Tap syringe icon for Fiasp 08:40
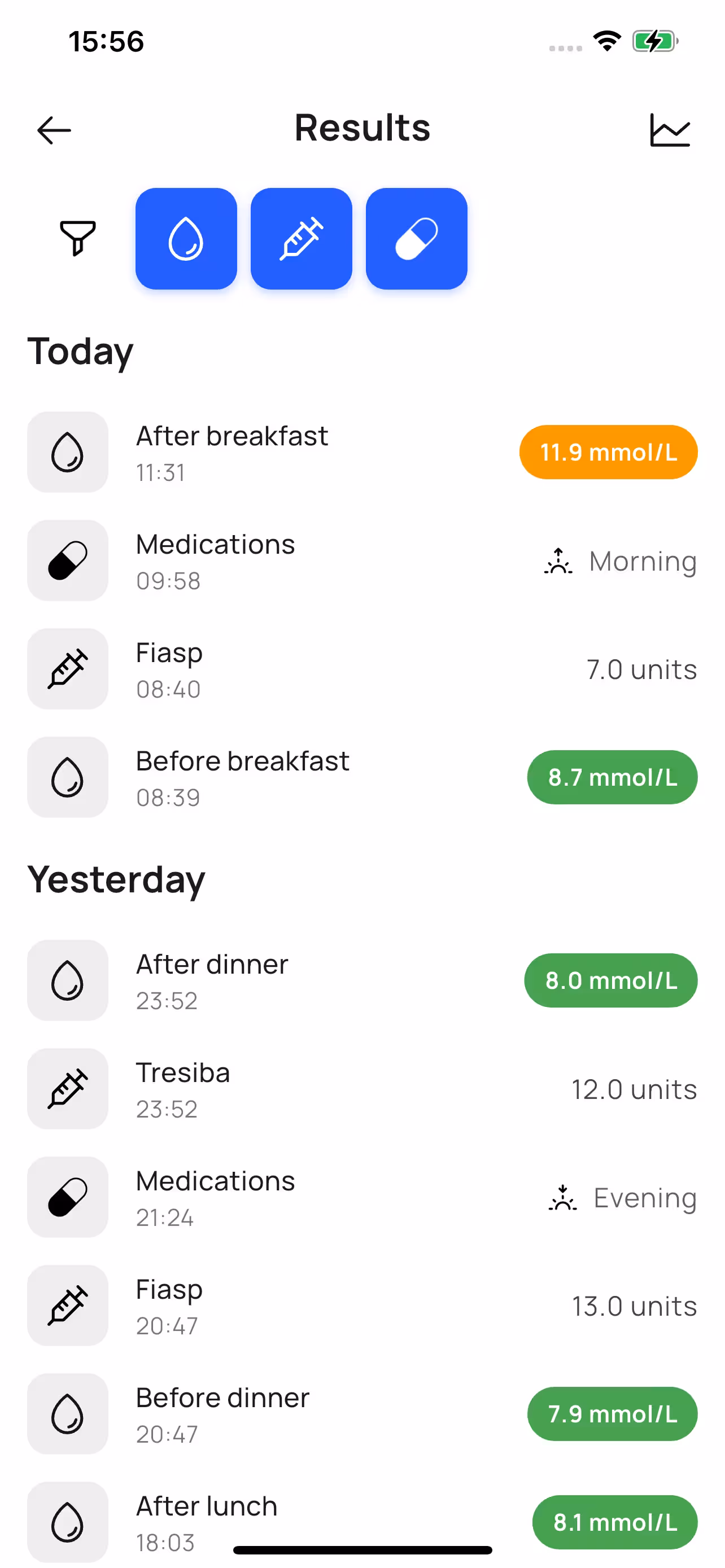 click(x=68, y=669)
